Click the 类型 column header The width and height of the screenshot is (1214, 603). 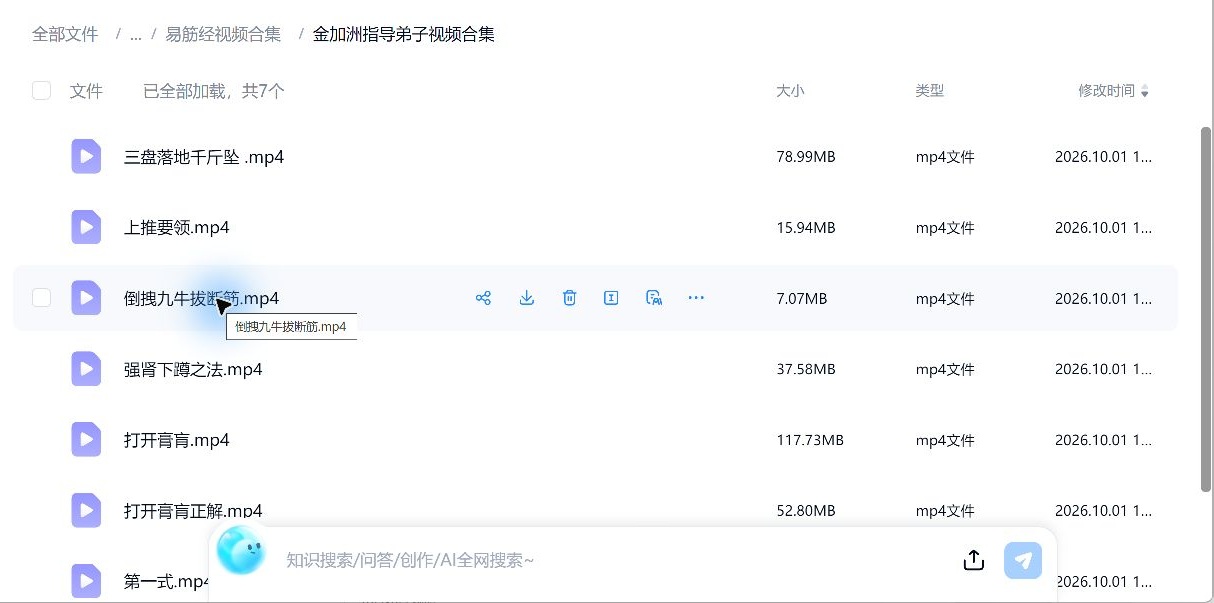pos(930,91)
